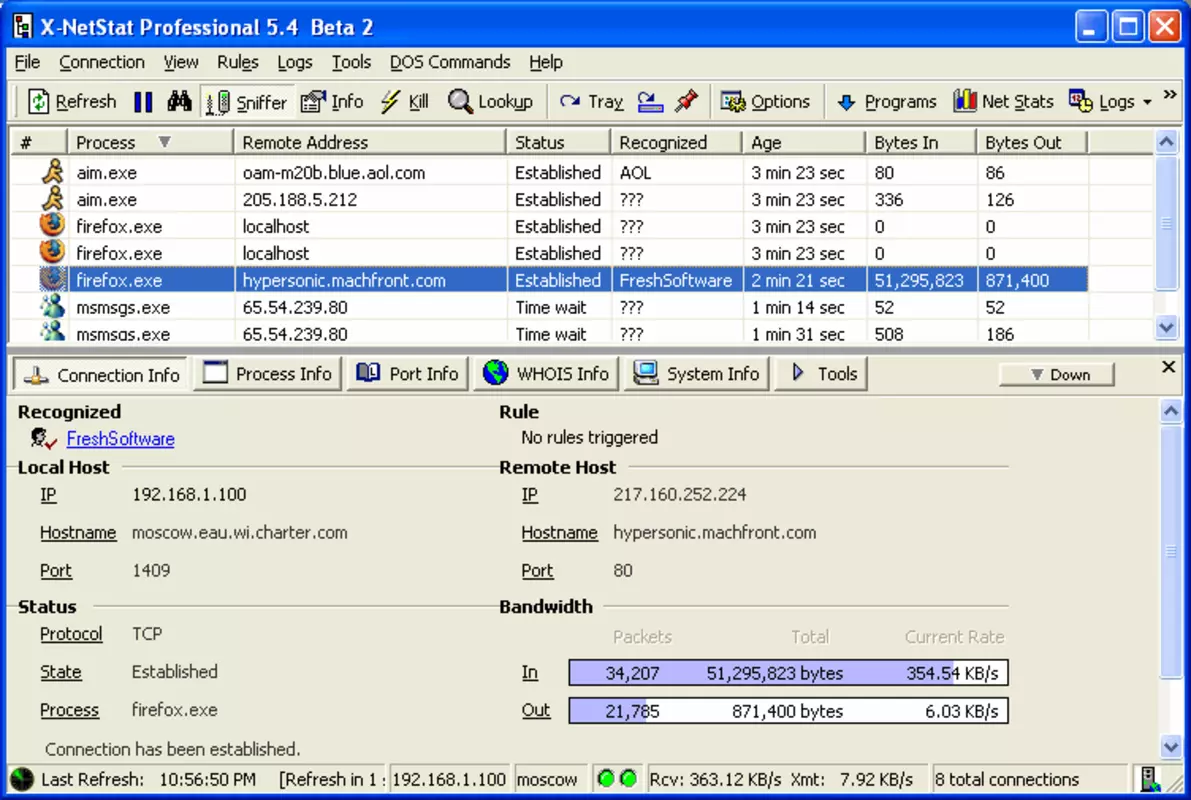Click the toolbar icon just after Tray

[650, 102]
